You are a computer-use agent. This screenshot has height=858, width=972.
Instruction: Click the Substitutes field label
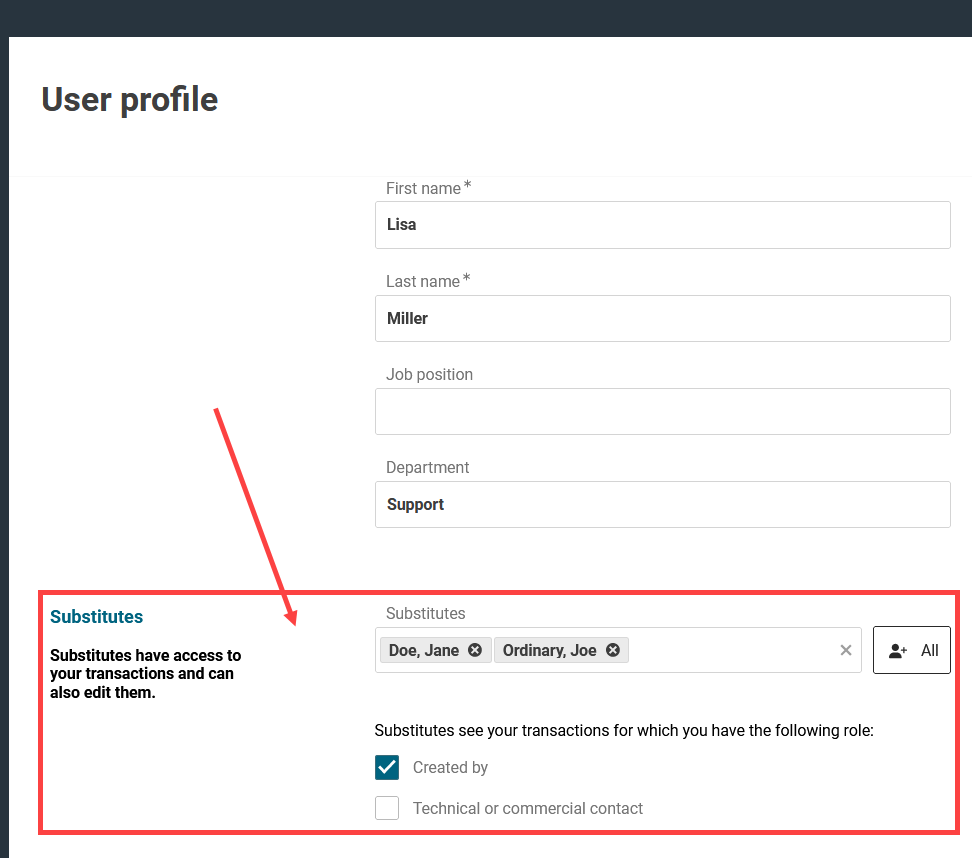(425, 613)
